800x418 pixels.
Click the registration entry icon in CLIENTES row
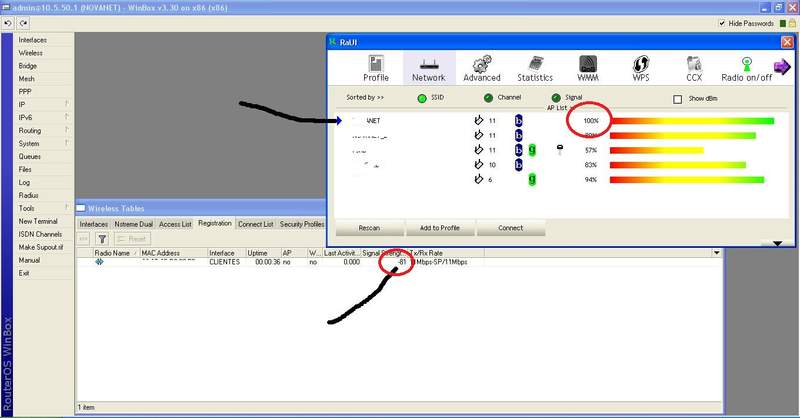pyautogui.click(x=99, y=262)
